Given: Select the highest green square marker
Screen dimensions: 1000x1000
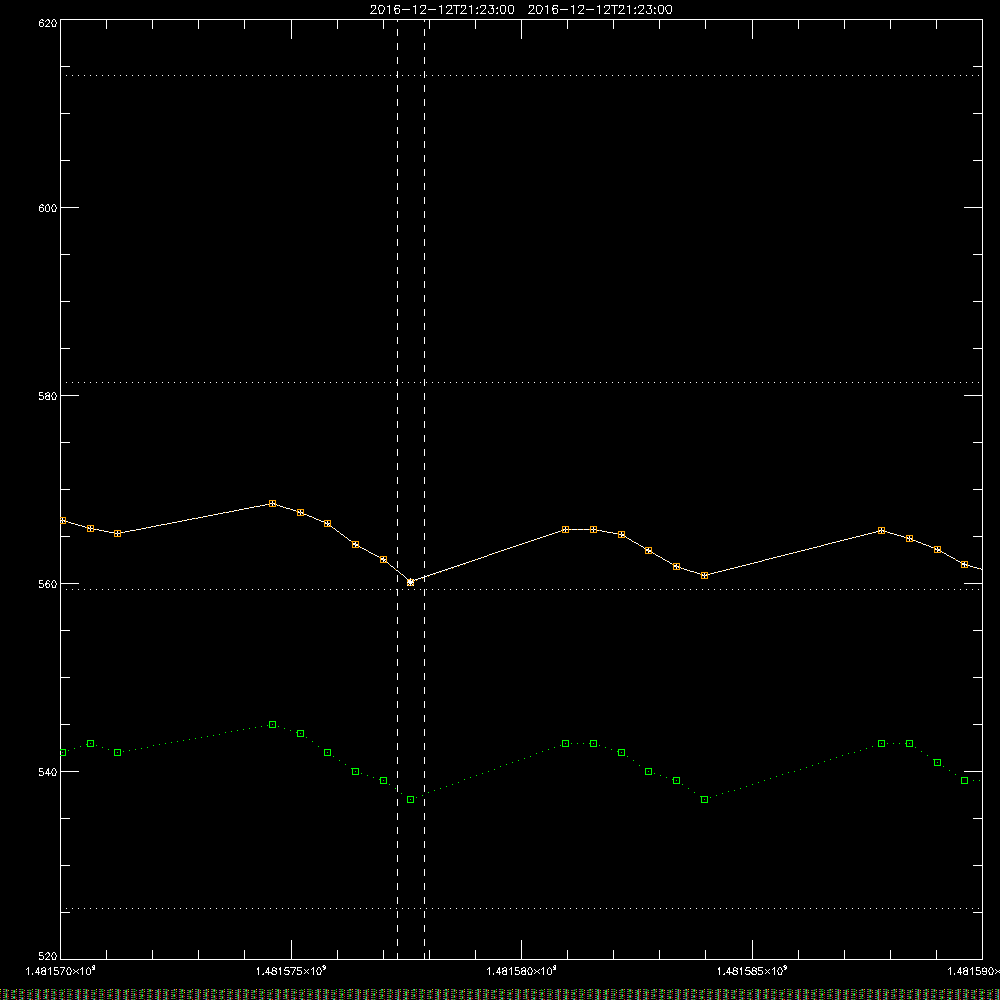Looking at the screenshot, I should point(273,724).
